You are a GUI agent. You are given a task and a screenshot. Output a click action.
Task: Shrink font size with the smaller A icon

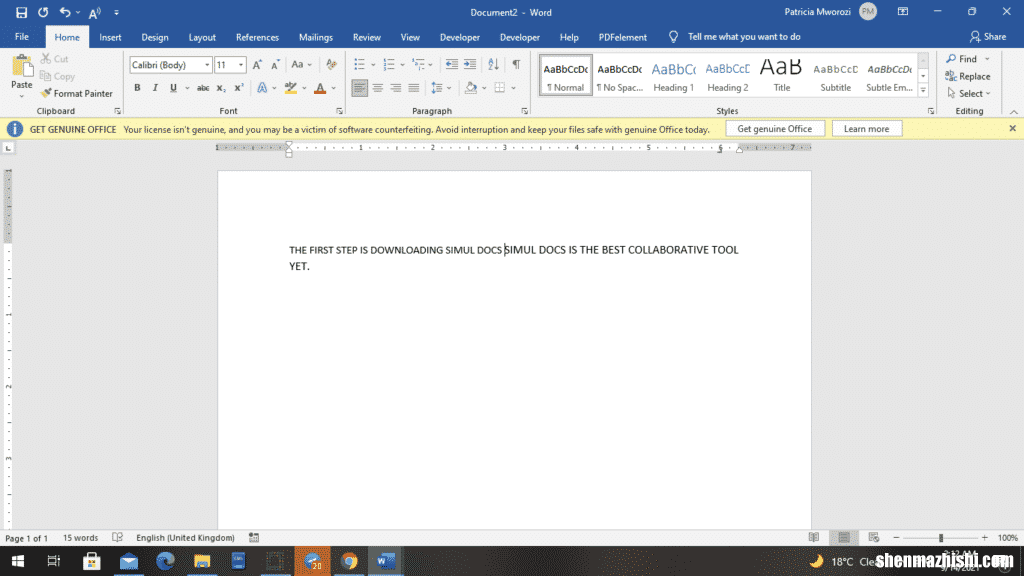click(275, 65)
